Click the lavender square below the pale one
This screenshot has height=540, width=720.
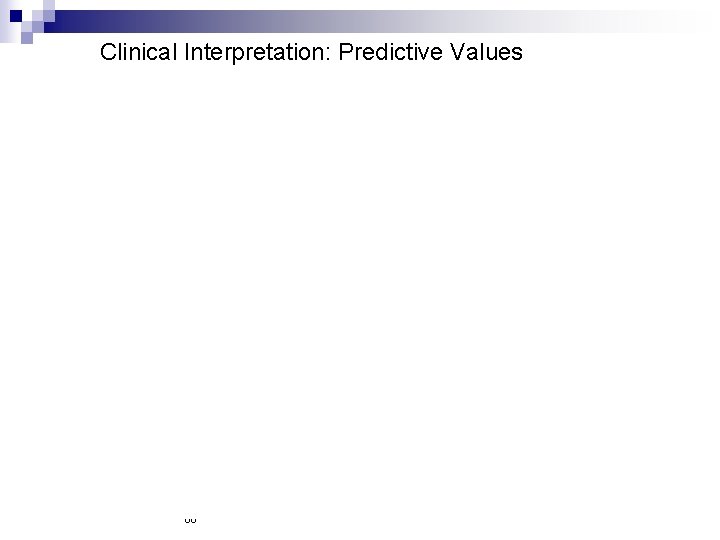tap(38, 27)
